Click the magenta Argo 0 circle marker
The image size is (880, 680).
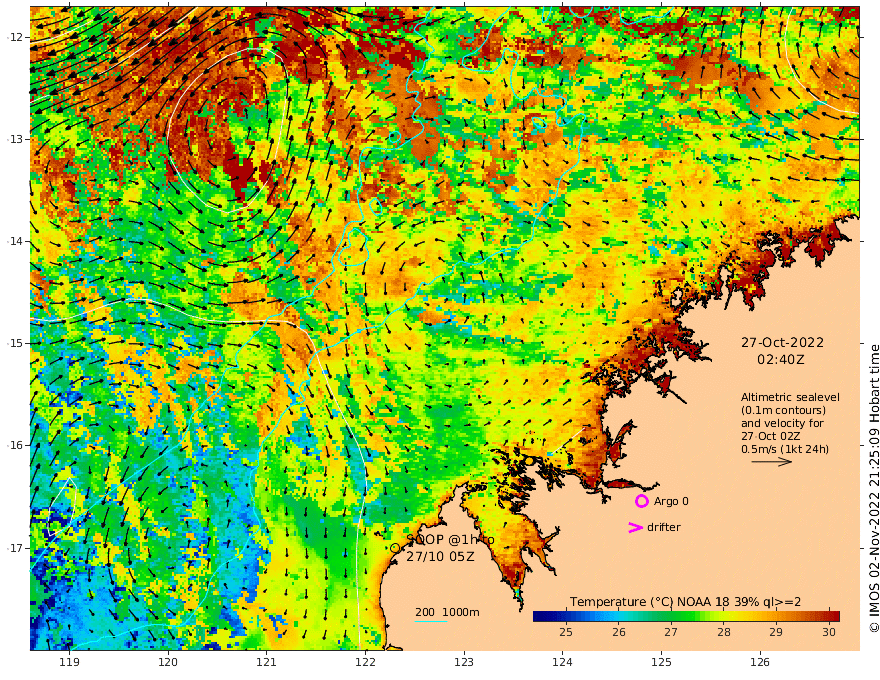coord(641,501)
